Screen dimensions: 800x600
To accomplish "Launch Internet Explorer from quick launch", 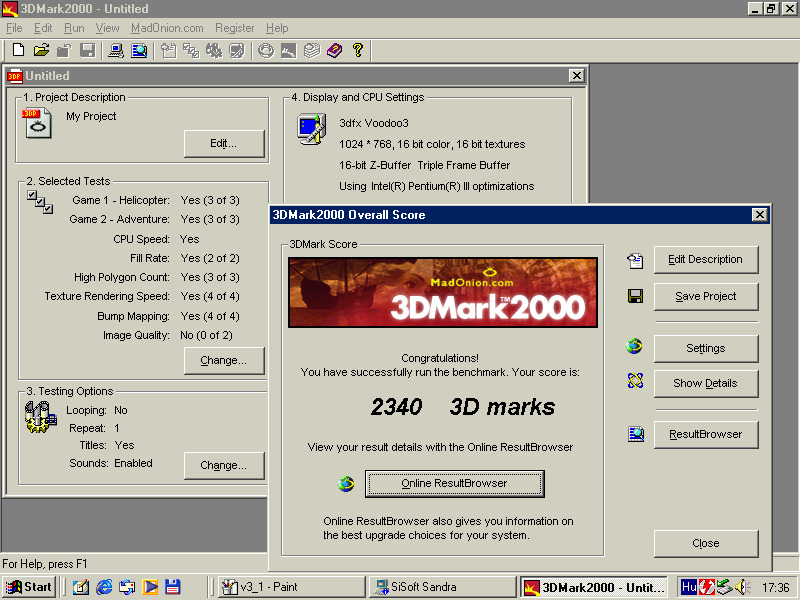I will click(104, 587).
